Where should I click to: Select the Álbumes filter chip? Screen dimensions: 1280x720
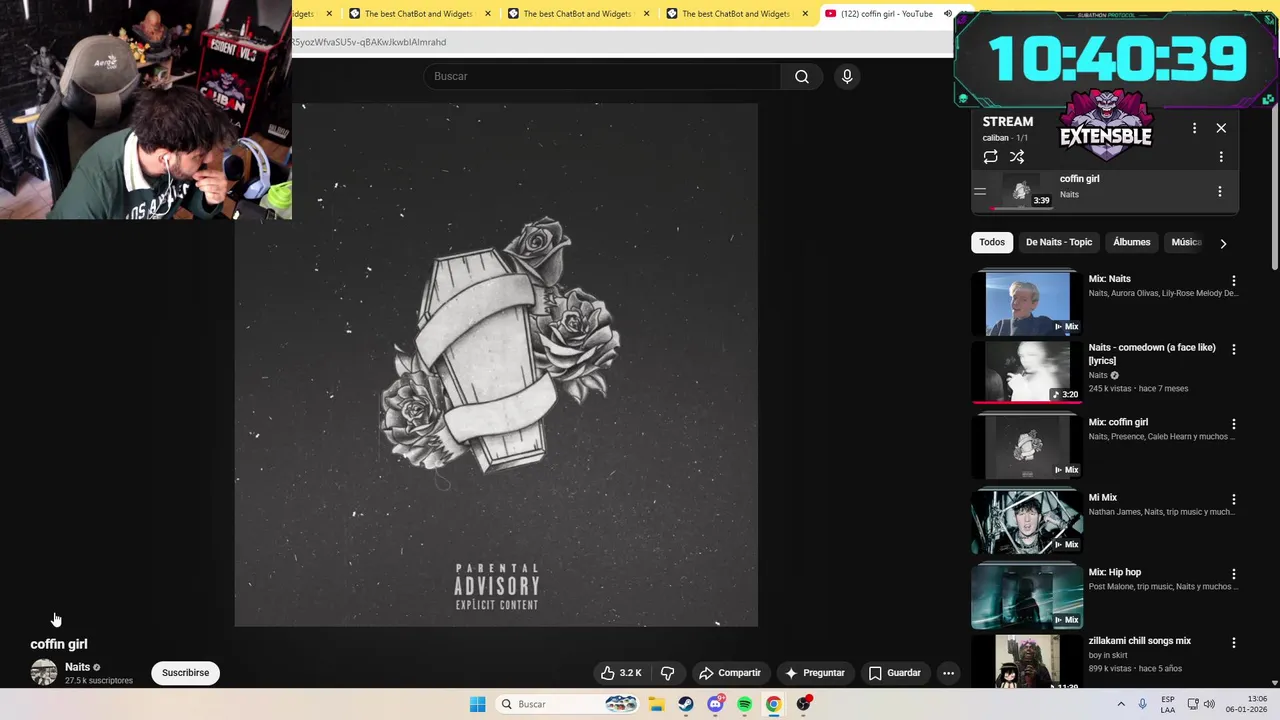click(1132, 242)
